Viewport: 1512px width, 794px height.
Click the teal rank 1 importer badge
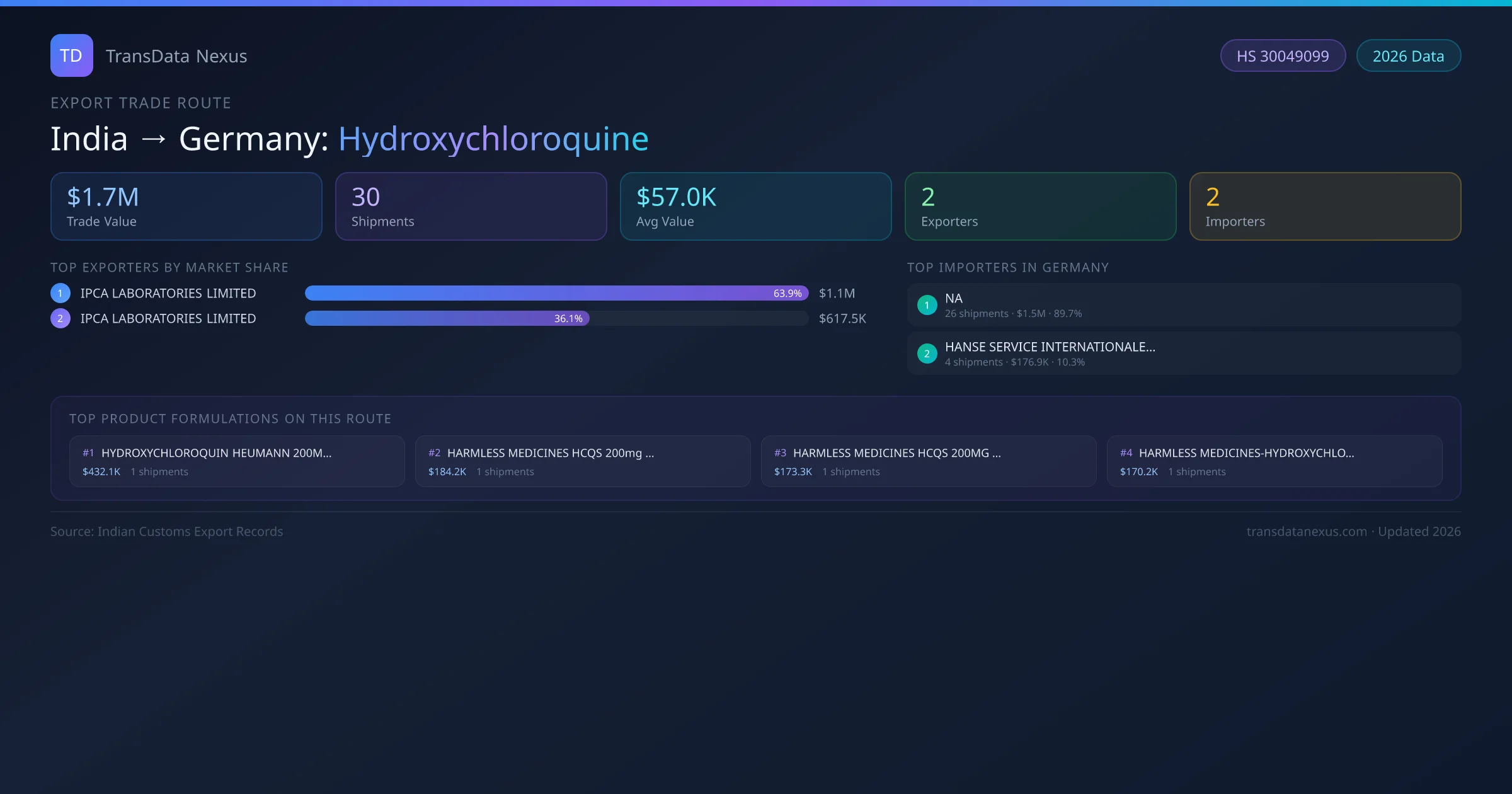pyautogui.click(x=927, y=305)
